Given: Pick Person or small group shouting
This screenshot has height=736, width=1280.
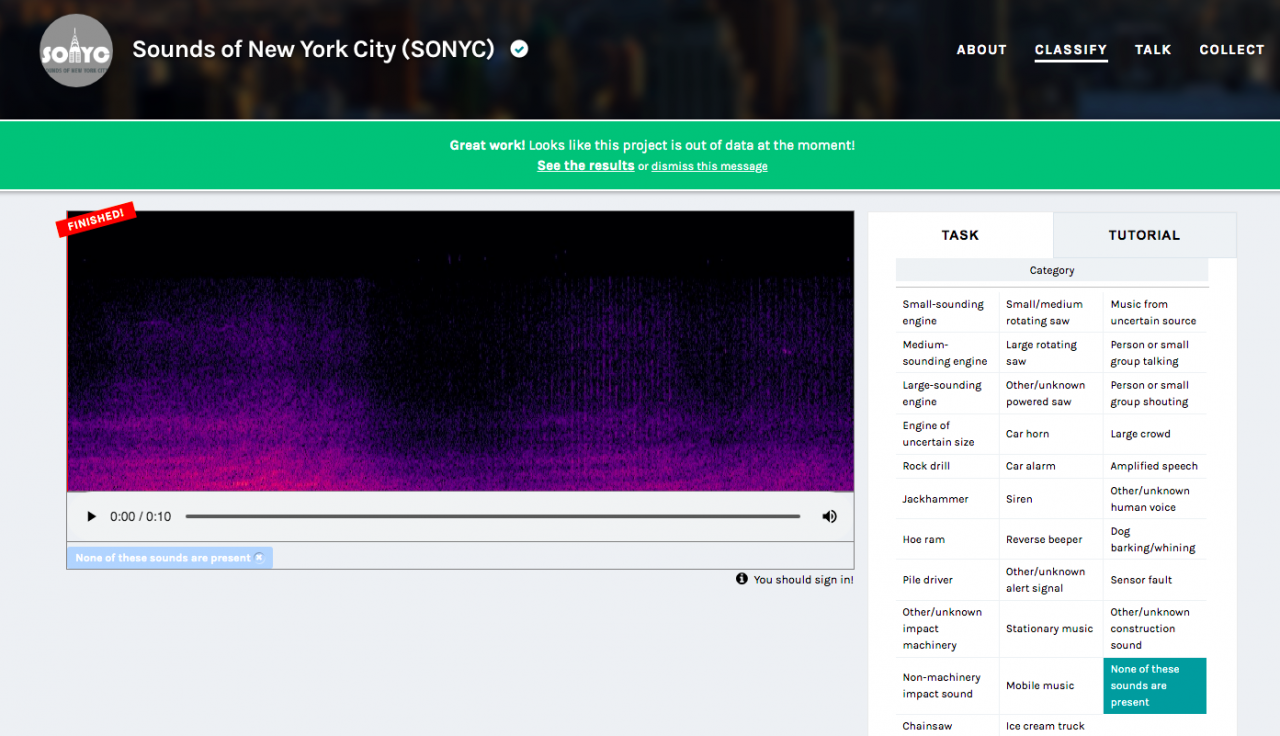Looking at the screenshot, I should pyautogui.click(x=1155, y=393).
